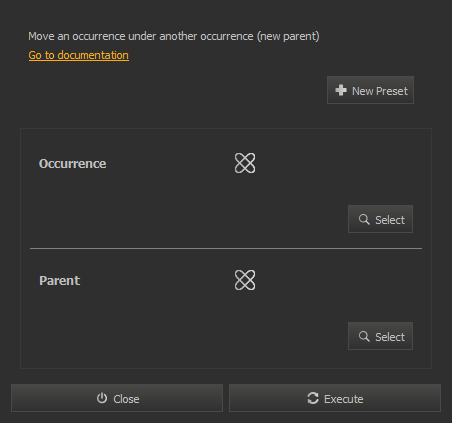Click the plus icon on New Preset

pos(341,90)
